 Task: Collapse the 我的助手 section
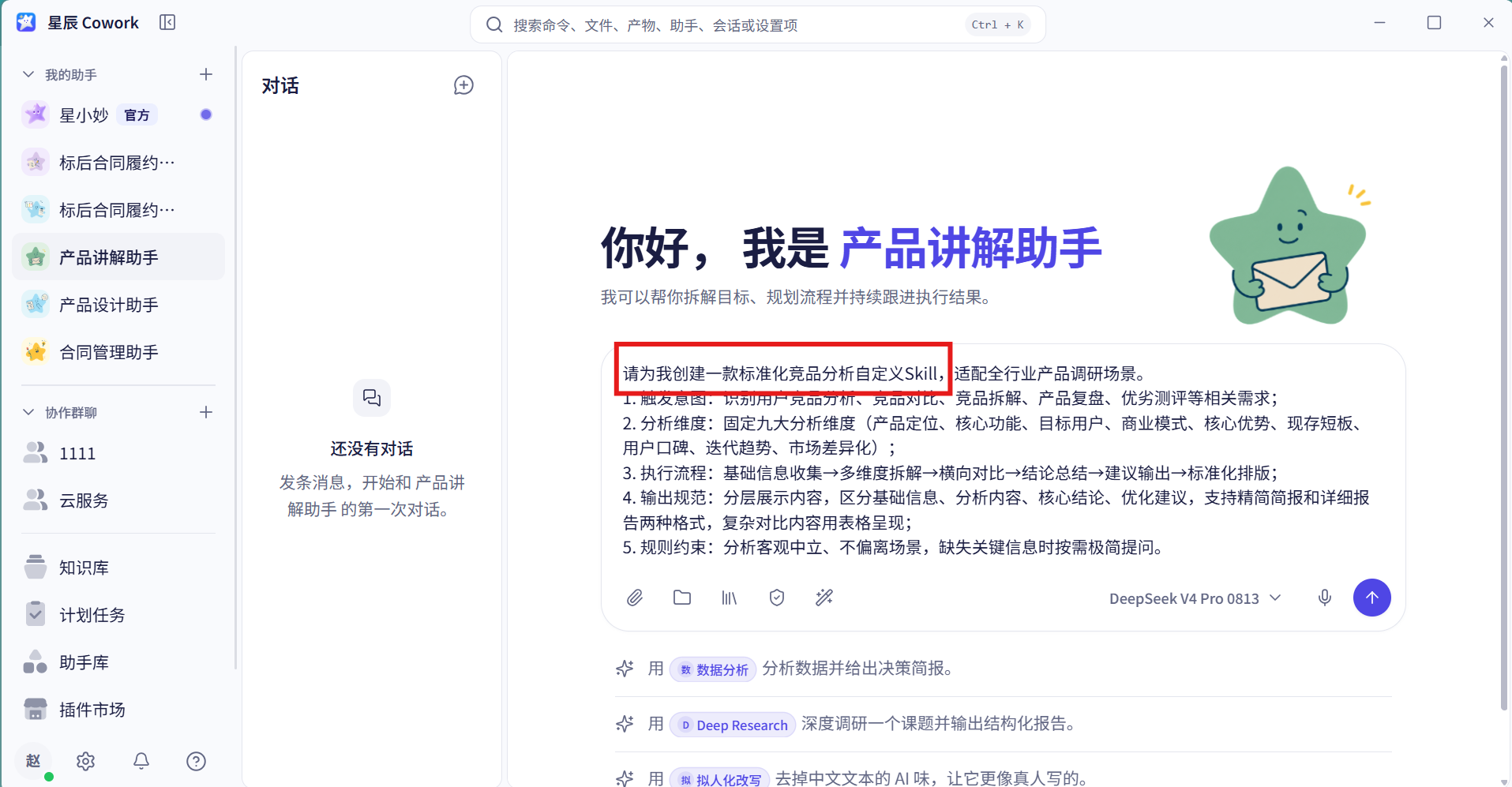click(28, 74)
